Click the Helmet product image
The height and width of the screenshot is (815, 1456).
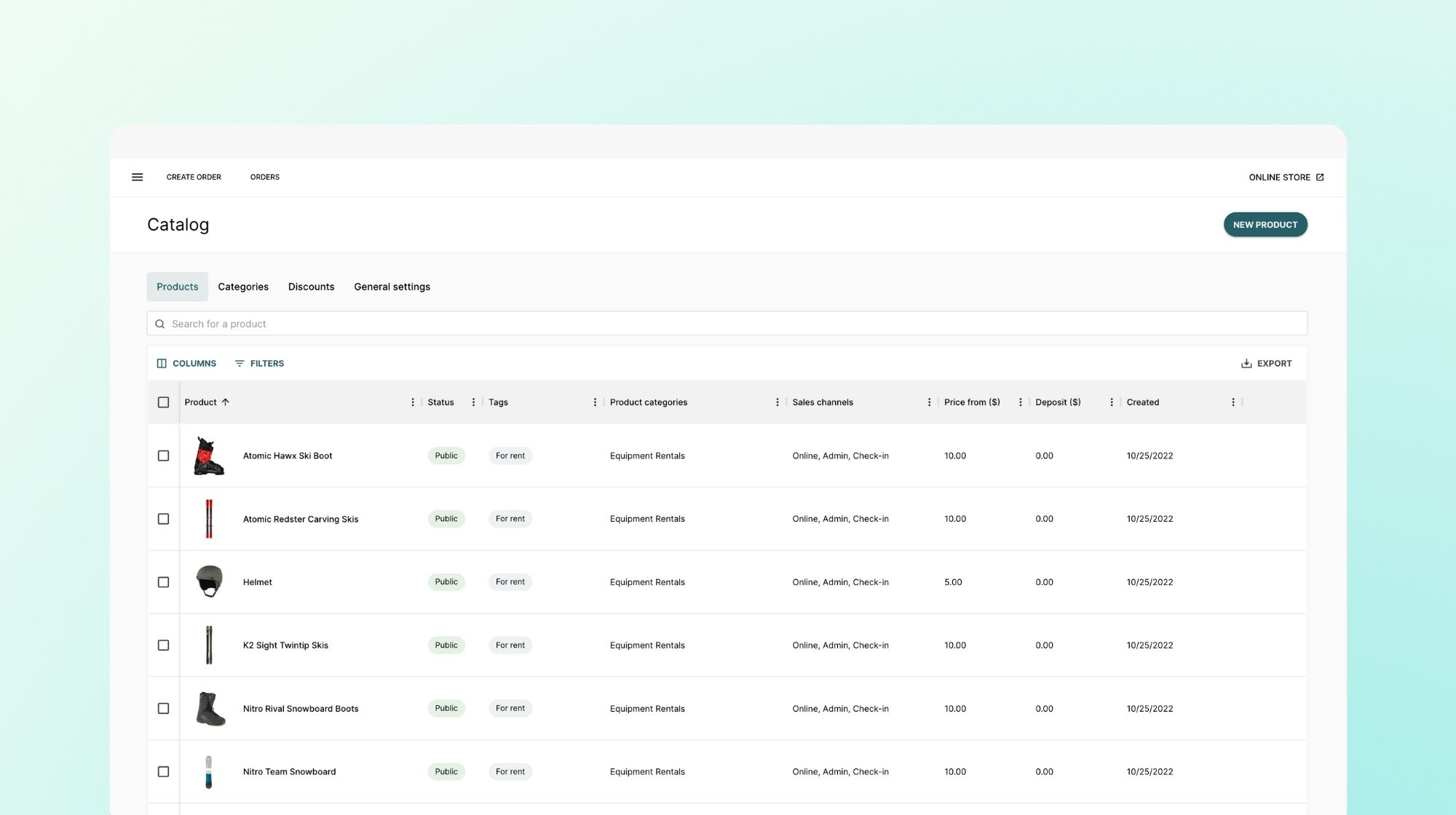point(209,582)
